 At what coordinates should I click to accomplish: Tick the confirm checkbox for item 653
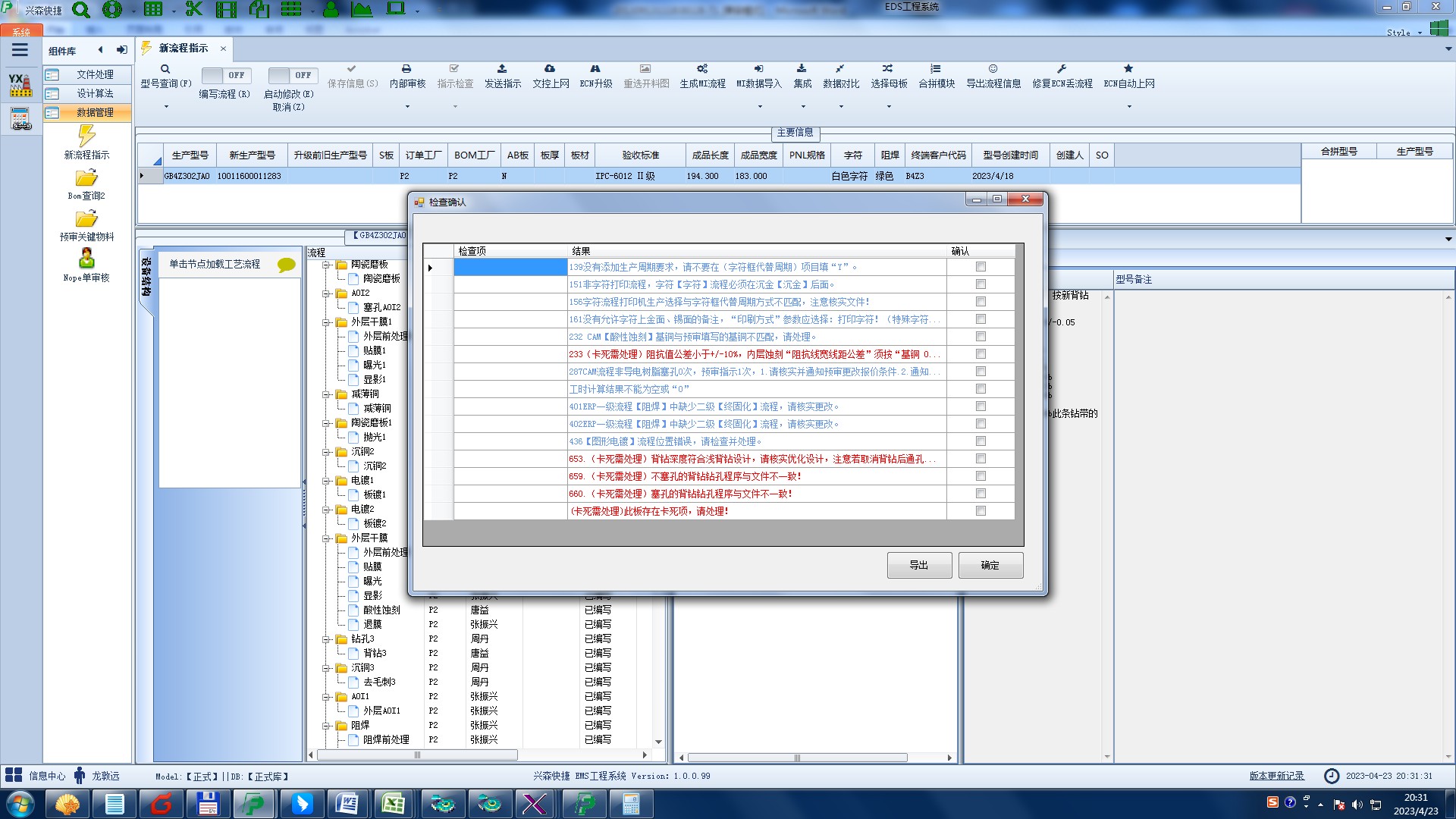pyautogui.click(x=981, y=459)
